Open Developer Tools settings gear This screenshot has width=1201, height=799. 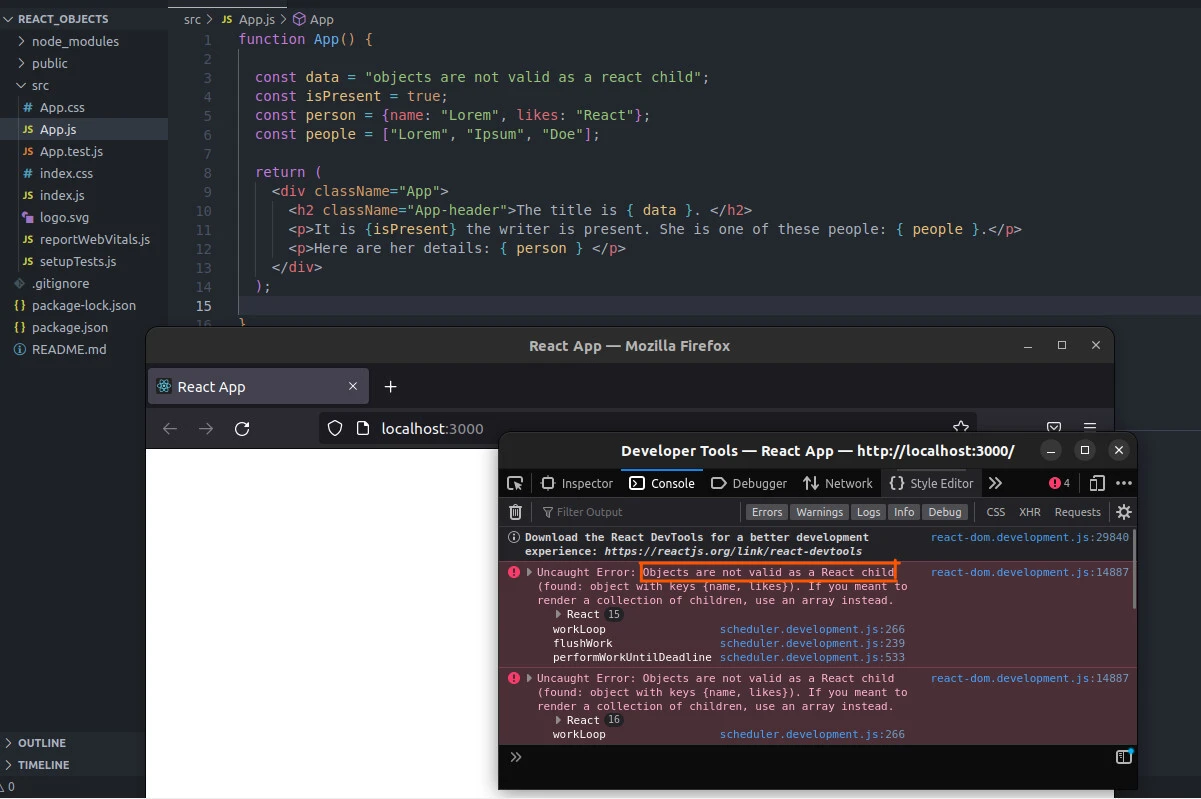pyautogui.click(x=1123, y=512)
